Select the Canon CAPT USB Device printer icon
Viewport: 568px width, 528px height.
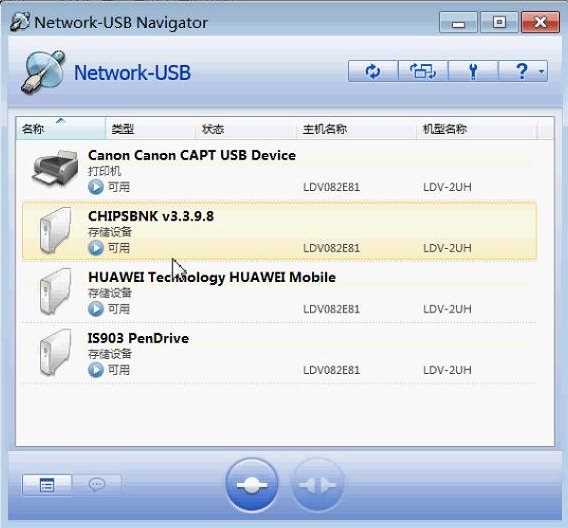pos(55,168)
